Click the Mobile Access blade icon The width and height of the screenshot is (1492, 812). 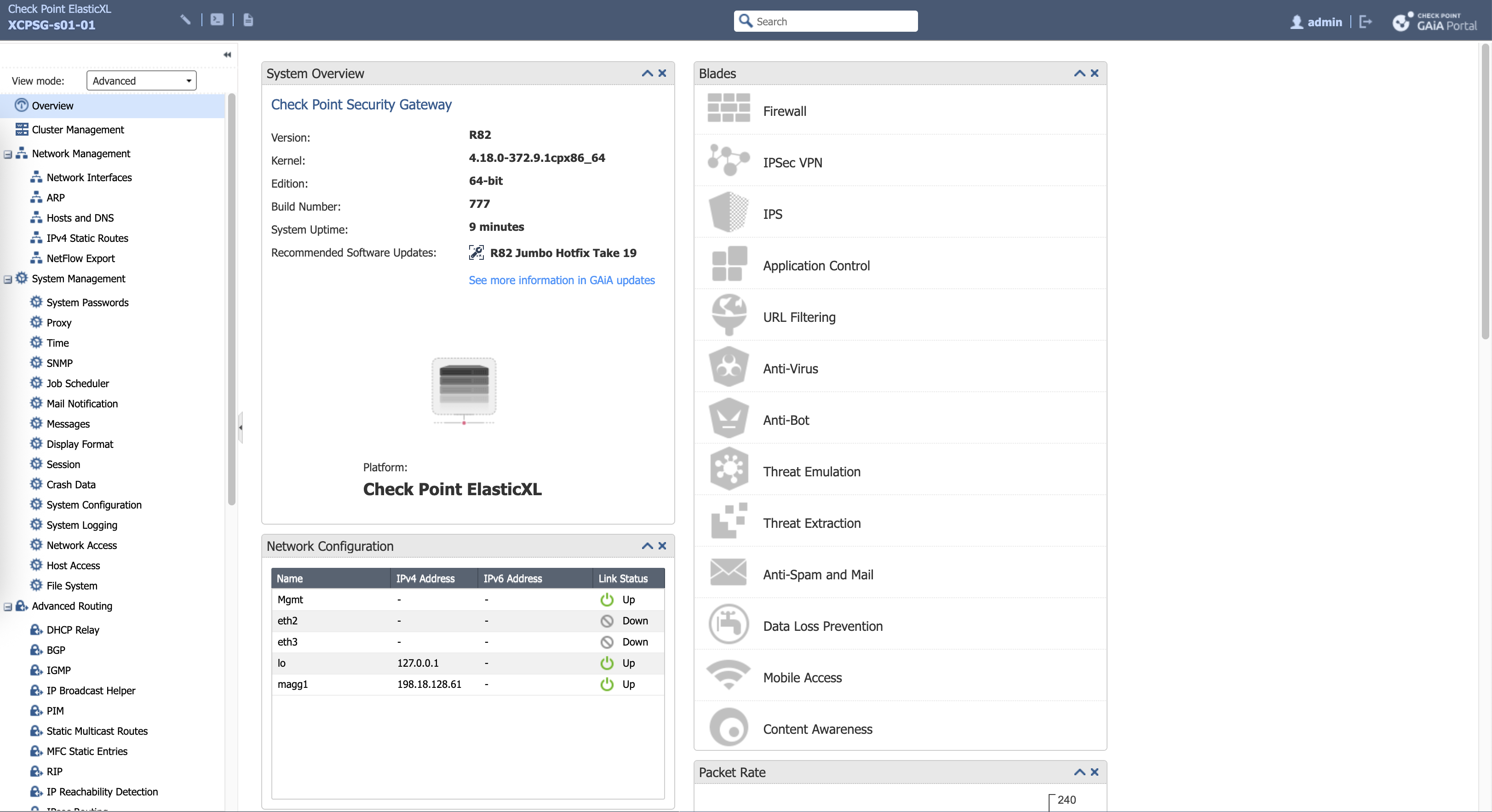coord(728,675)
